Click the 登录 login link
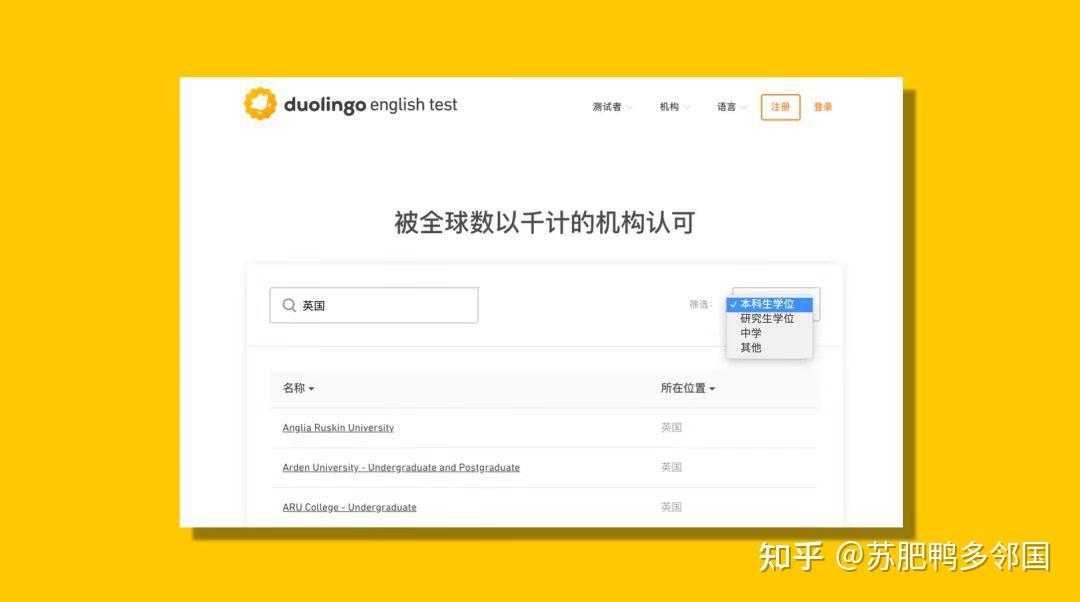Image resolution: width=1080 pixels, height=602 pixels. click(x=823, y=107)
